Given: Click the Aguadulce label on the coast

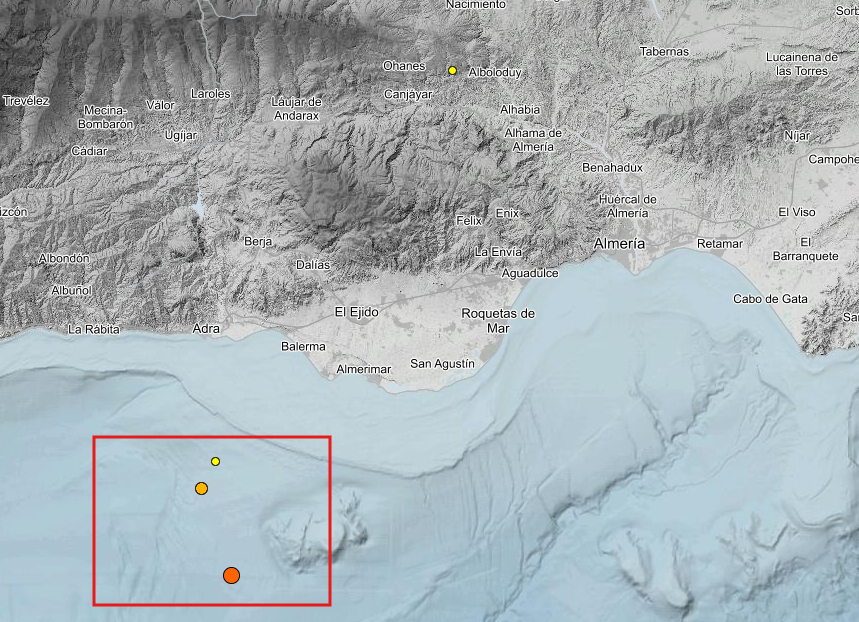Looking at the screenshot, I should 529,272.
